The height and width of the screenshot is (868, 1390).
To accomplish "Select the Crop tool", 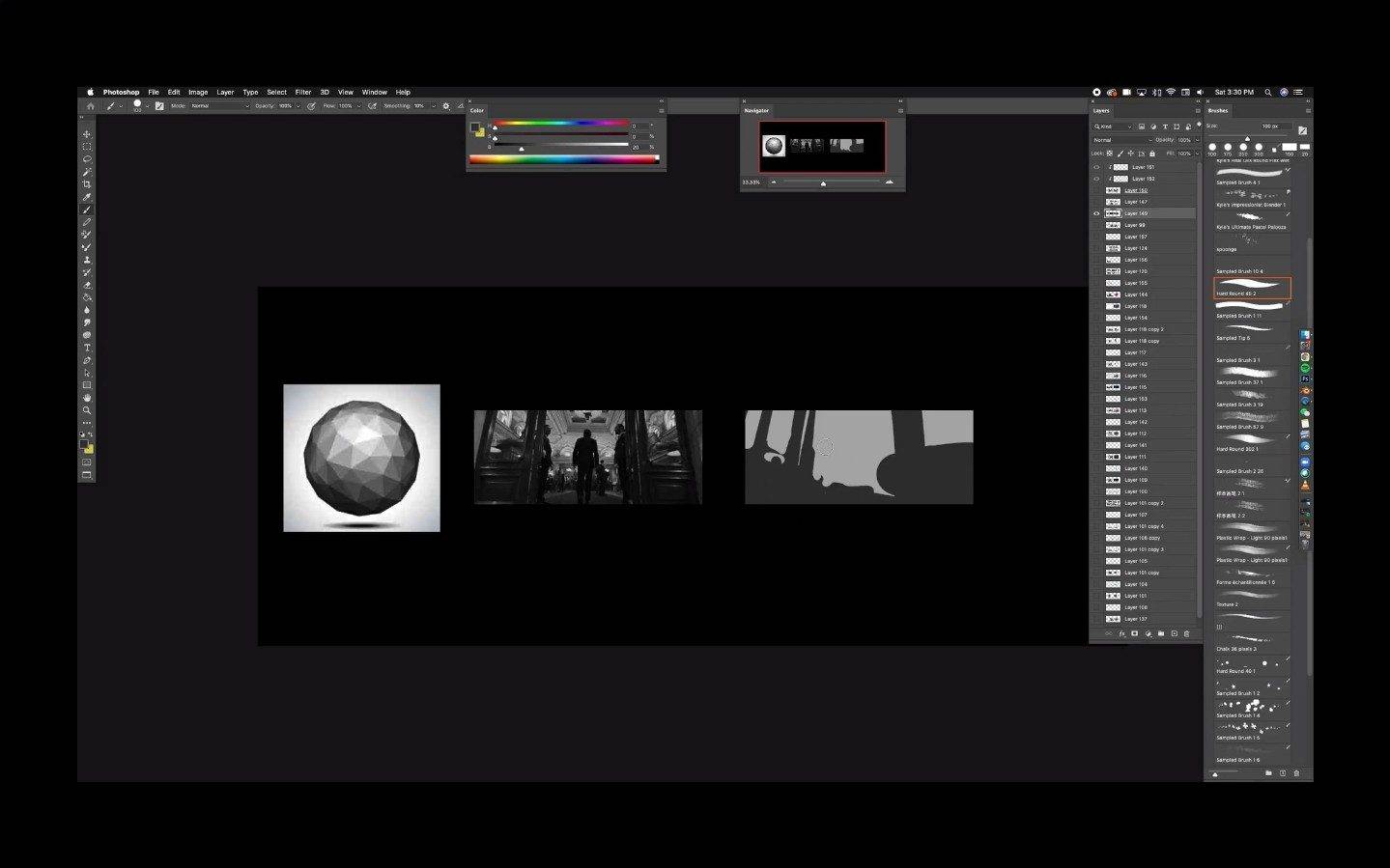I will click(x=87, y=184).
